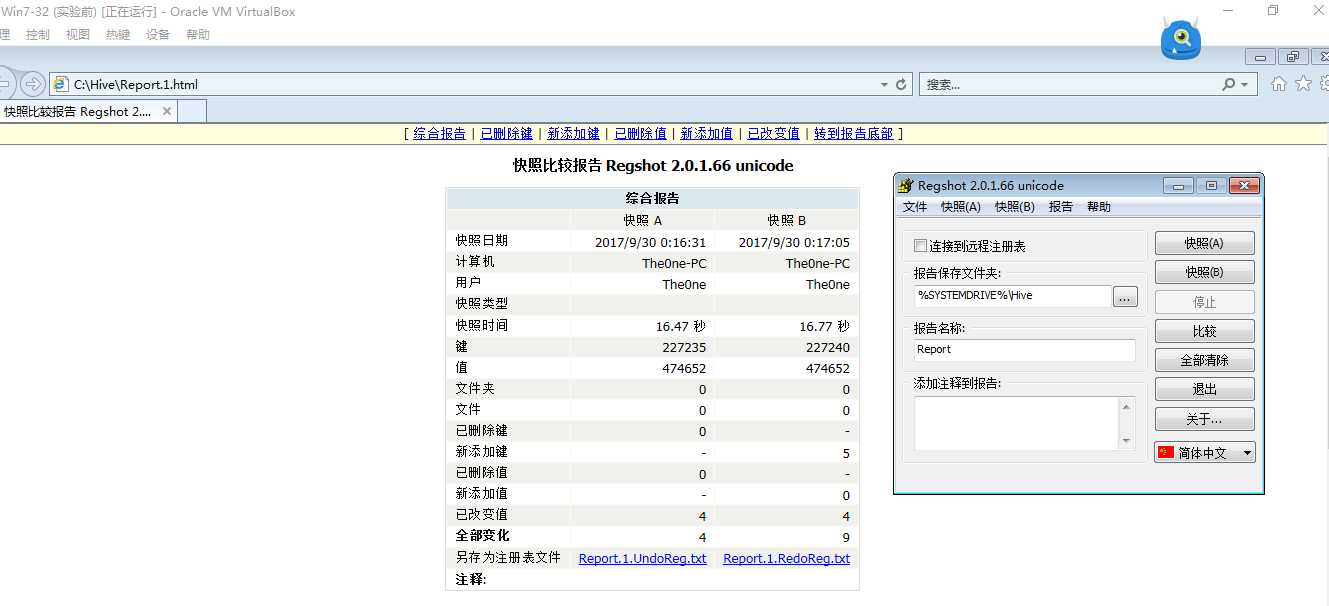1329x606 pixels.
Task: Click the browse folder '...' button
Action: pos(1125,296)
